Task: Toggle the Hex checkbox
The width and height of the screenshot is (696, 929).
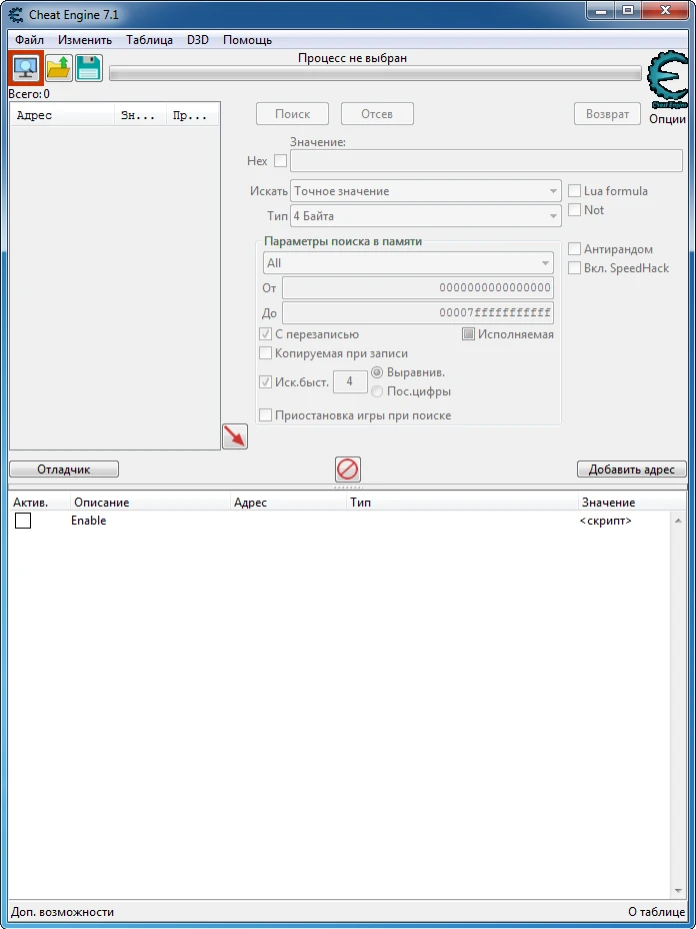Action: click(x=280, y=161)
